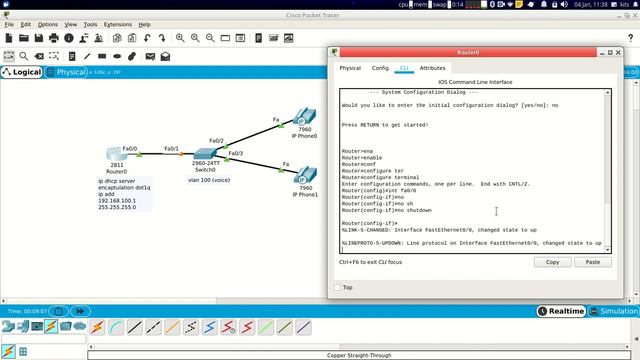The height and width of the screenshot is (360, 640).
Task: Click the Copy button in CLI
Action: [x=553, y=262]
